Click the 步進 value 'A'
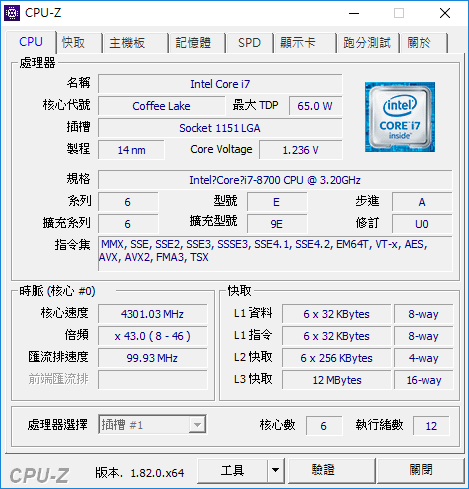The height and width of the screenshot is (489, 469). (x=422, y=202)
